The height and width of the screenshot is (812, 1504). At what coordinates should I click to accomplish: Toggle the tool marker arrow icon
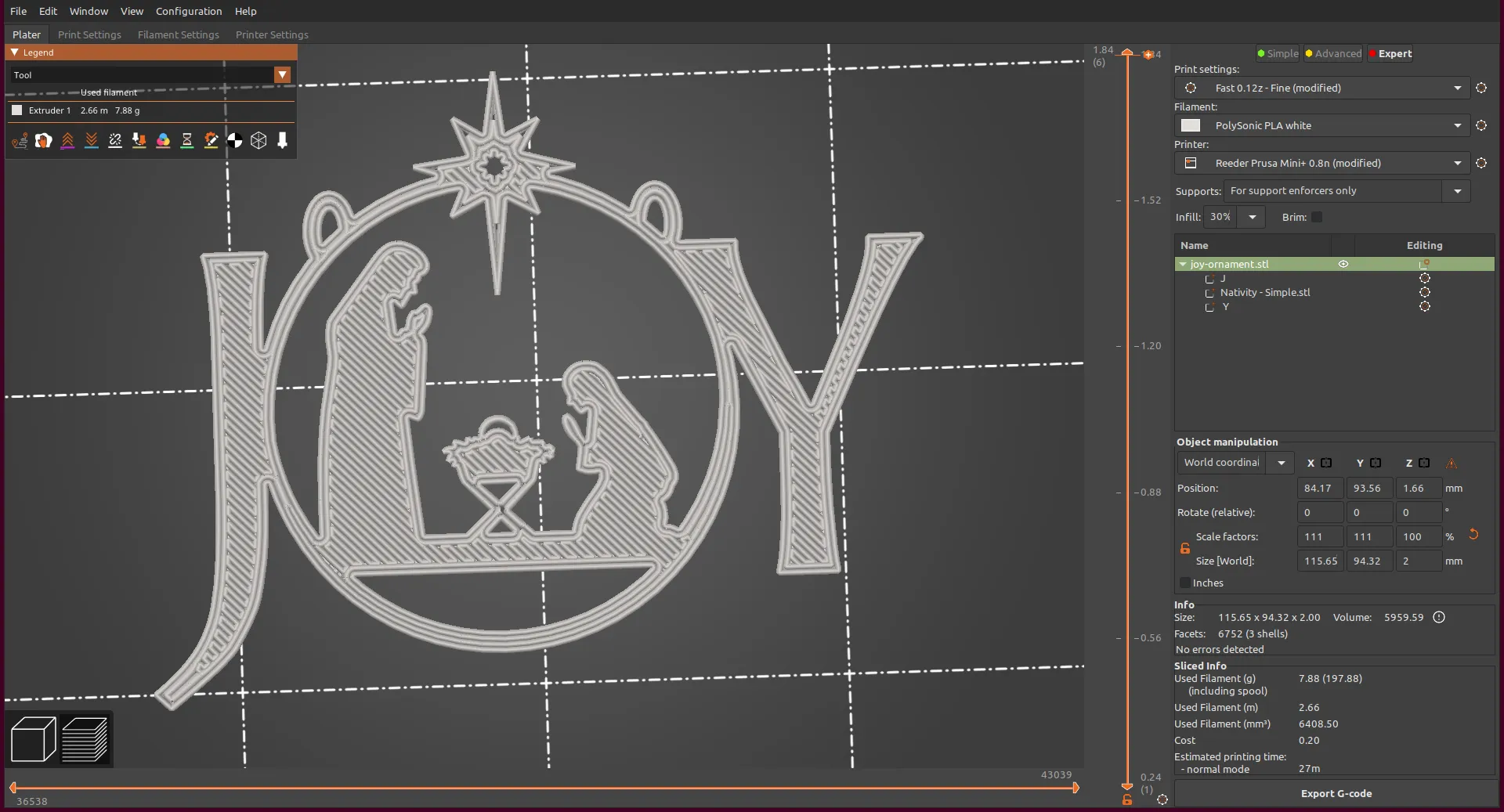[x=283, y=141]
